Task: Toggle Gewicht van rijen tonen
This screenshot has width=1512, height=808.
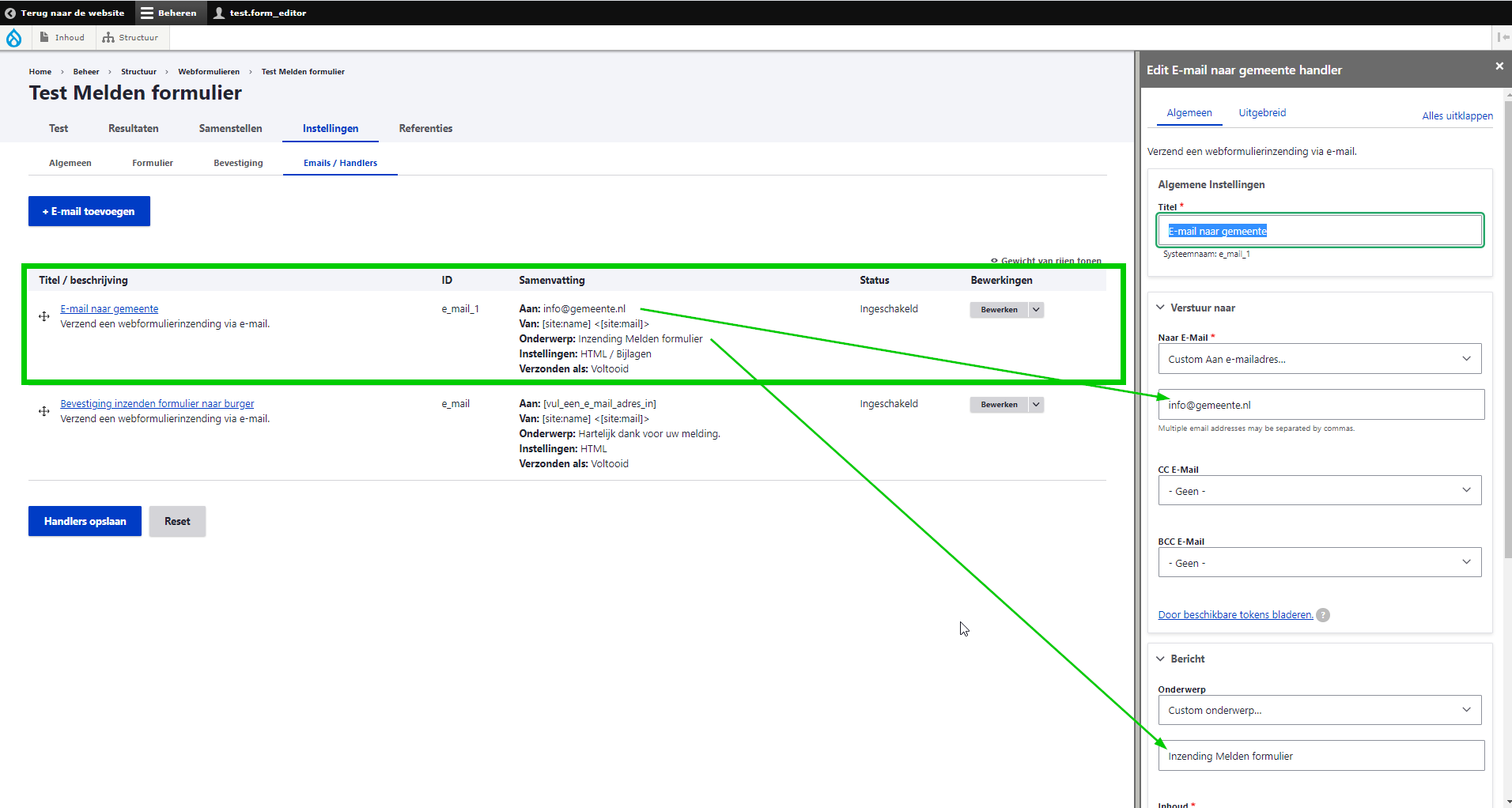Action: [x=1046, y=260]
